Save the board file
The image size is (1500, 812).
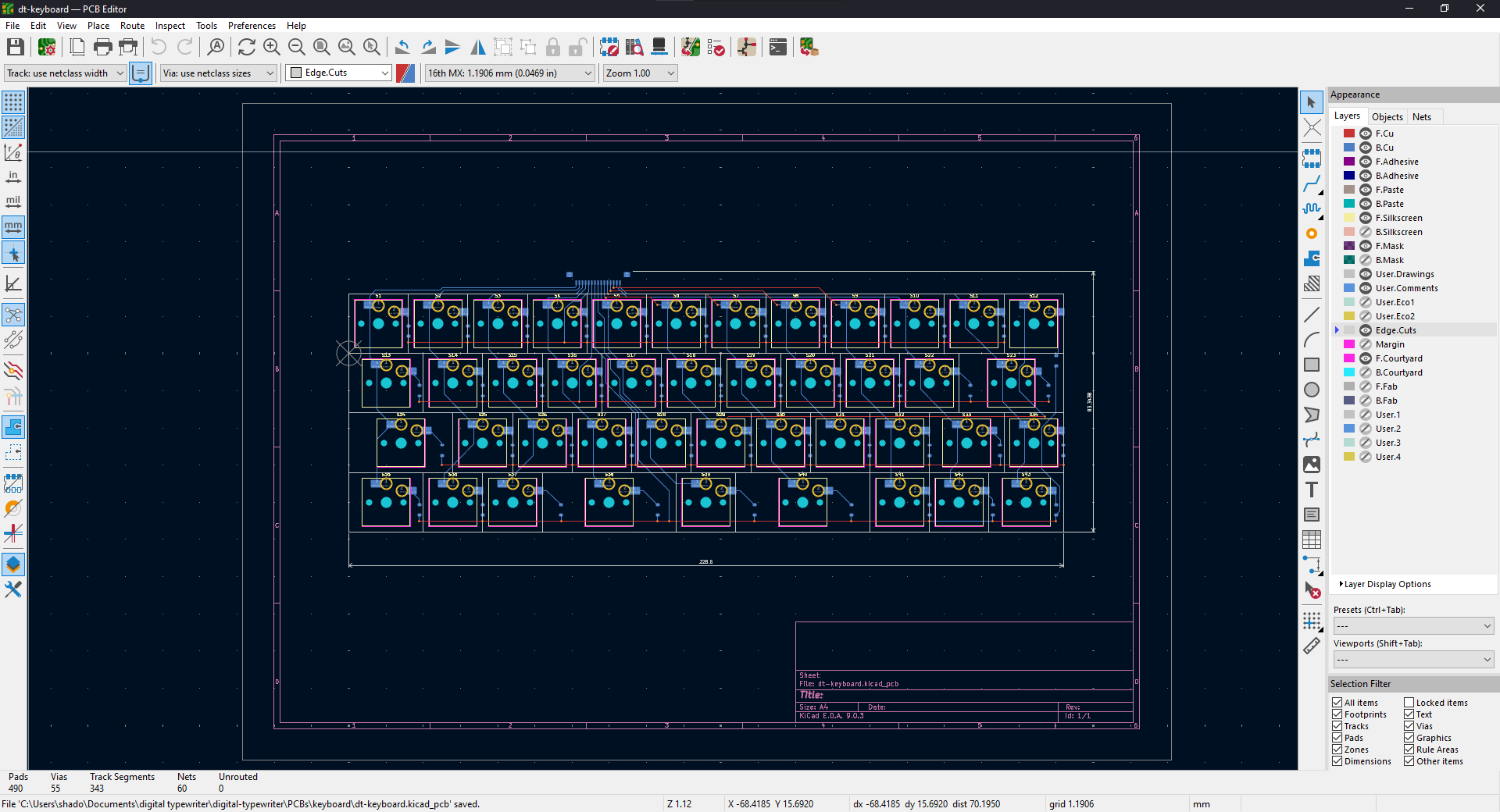(x=15, y=47)
